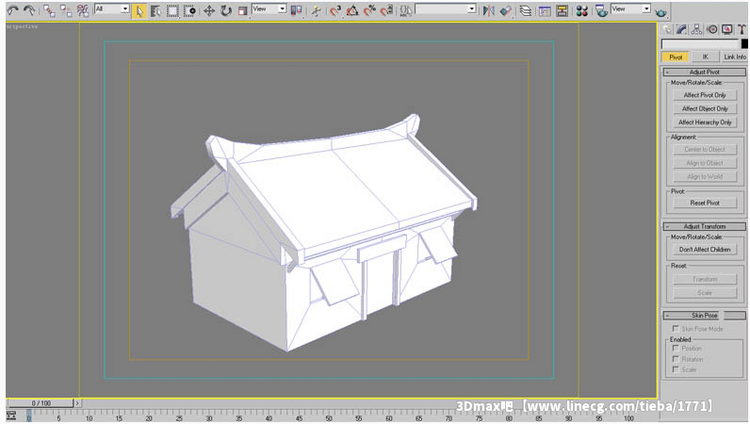Viewport: 750px width, 424px height.
Task: Click the Affect Hierarchy Only button
Action: pos(705,123)
